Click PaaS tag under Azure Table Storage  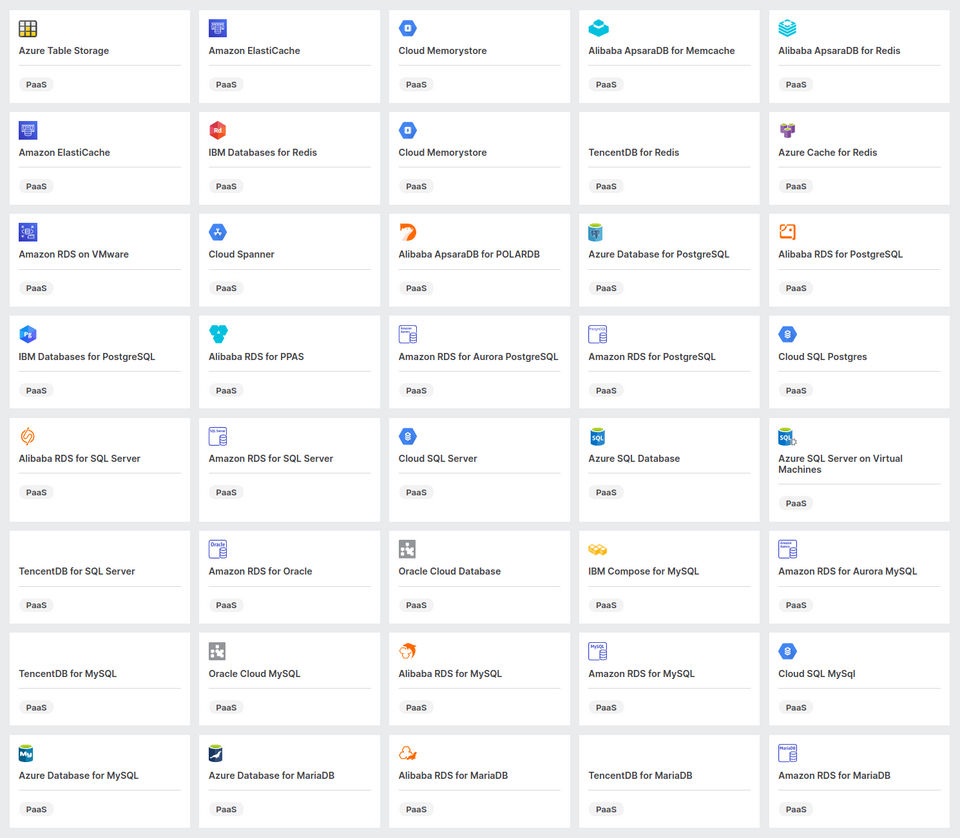36,84
